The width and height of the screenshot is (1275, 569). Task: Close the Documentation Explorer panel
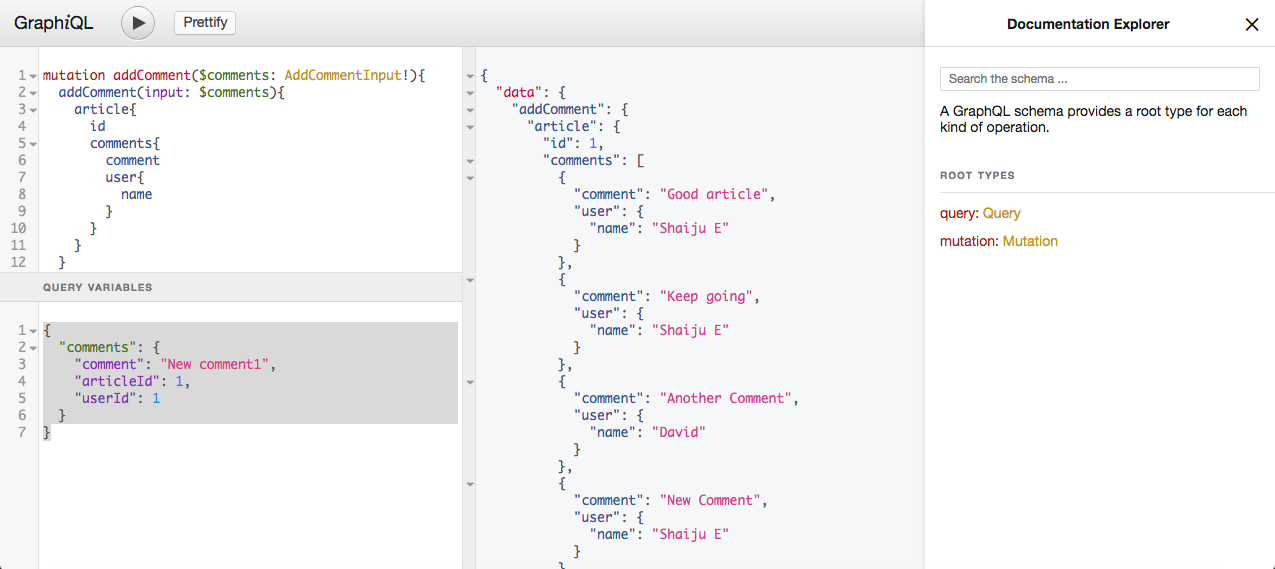1251,25
